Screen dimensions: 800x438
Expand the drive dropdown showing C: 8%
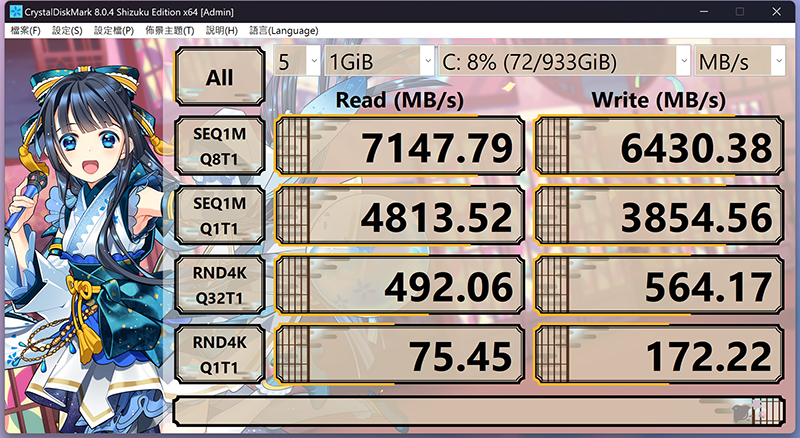point(564,61)
